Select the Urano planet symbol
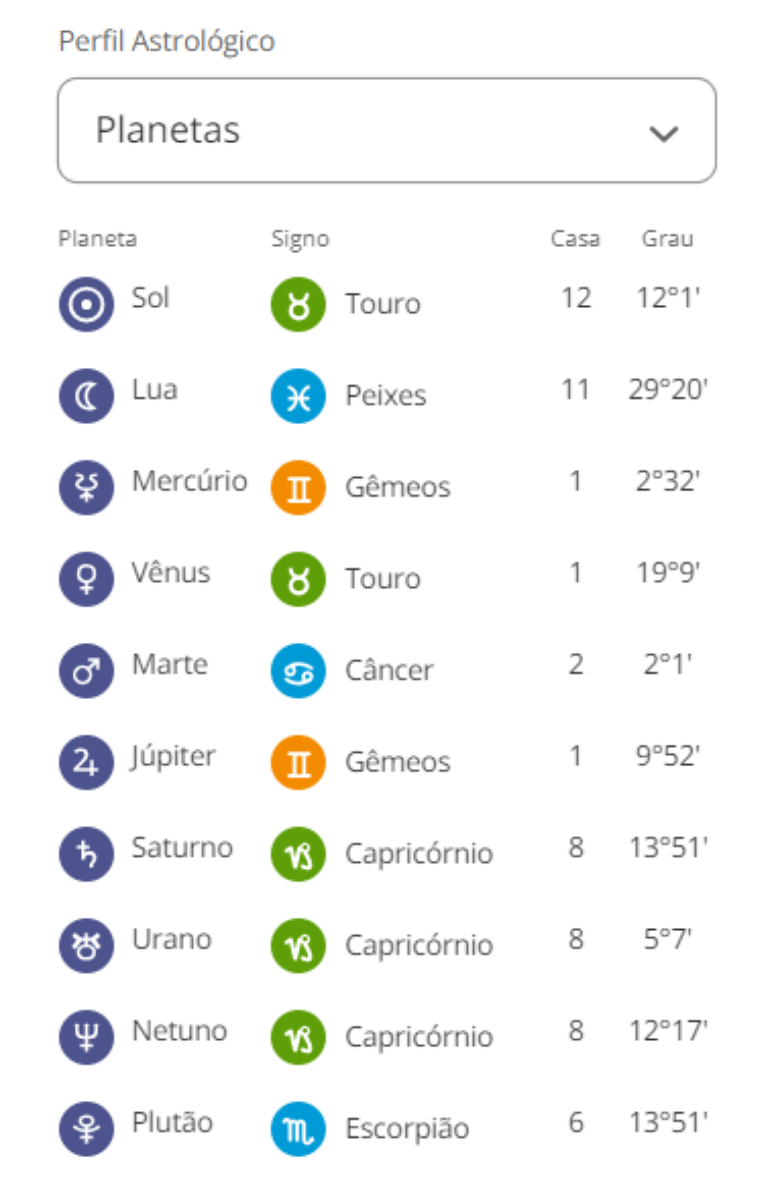774x1181 pixels. pyautogui.click(x=87, y=945)
